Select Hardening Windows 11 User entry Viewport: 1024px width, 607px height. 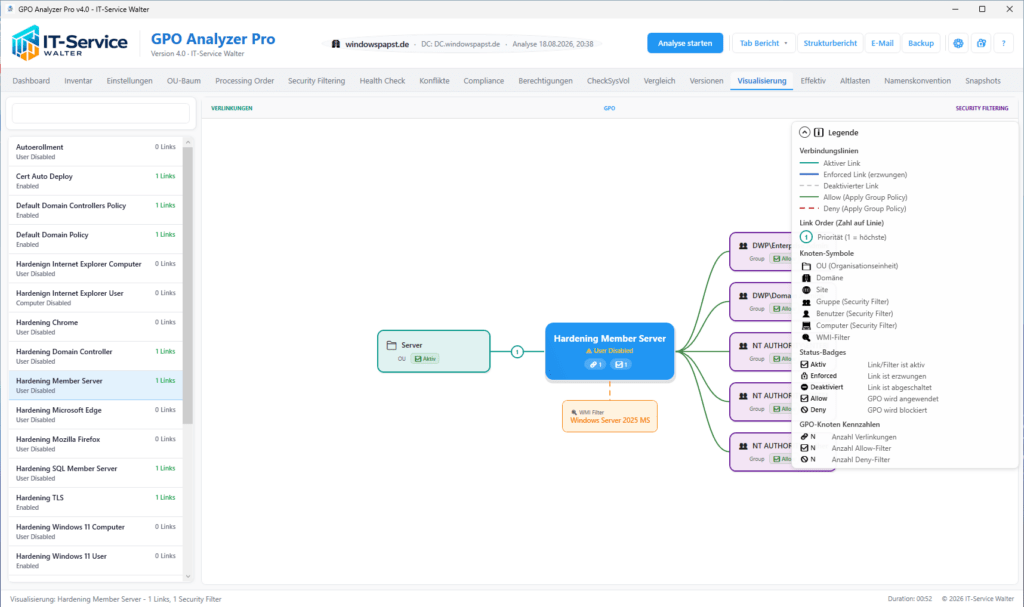pyautogui.click(x=95, y=561)
